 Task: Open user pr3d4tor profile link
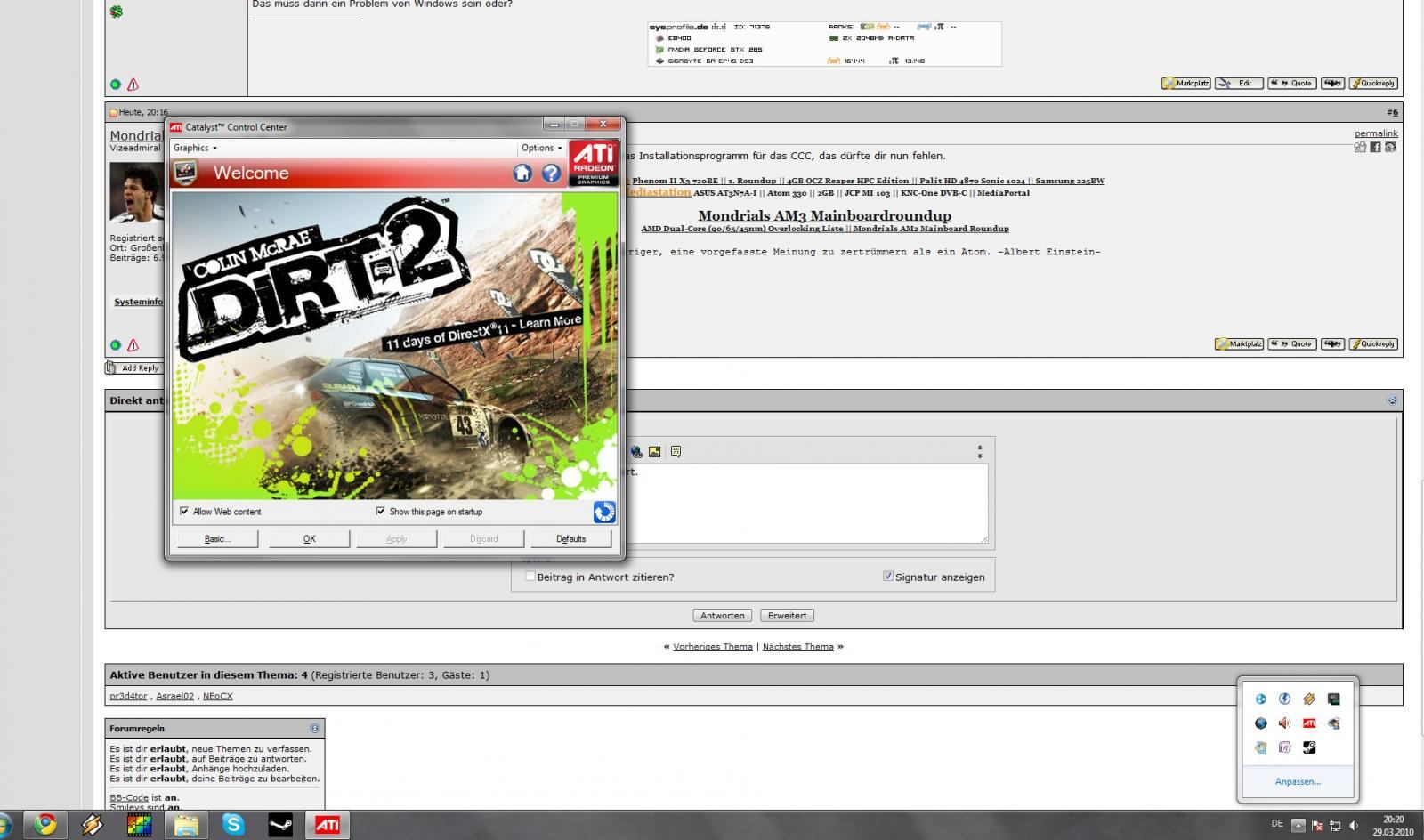129,696
